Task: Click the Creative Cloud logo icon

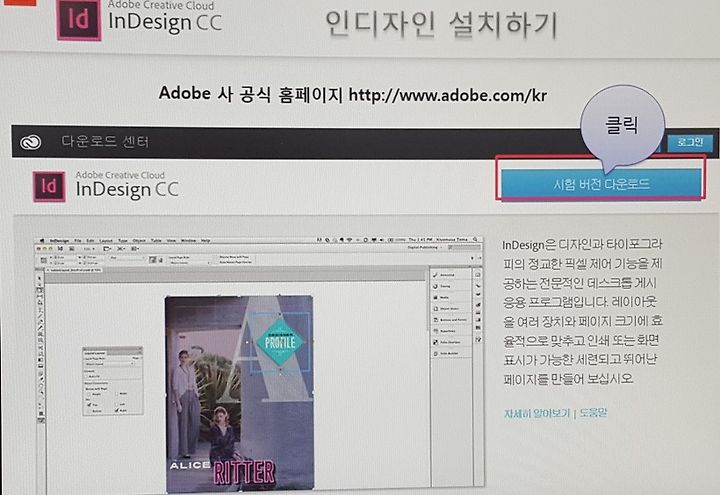Action: point(31,142)
